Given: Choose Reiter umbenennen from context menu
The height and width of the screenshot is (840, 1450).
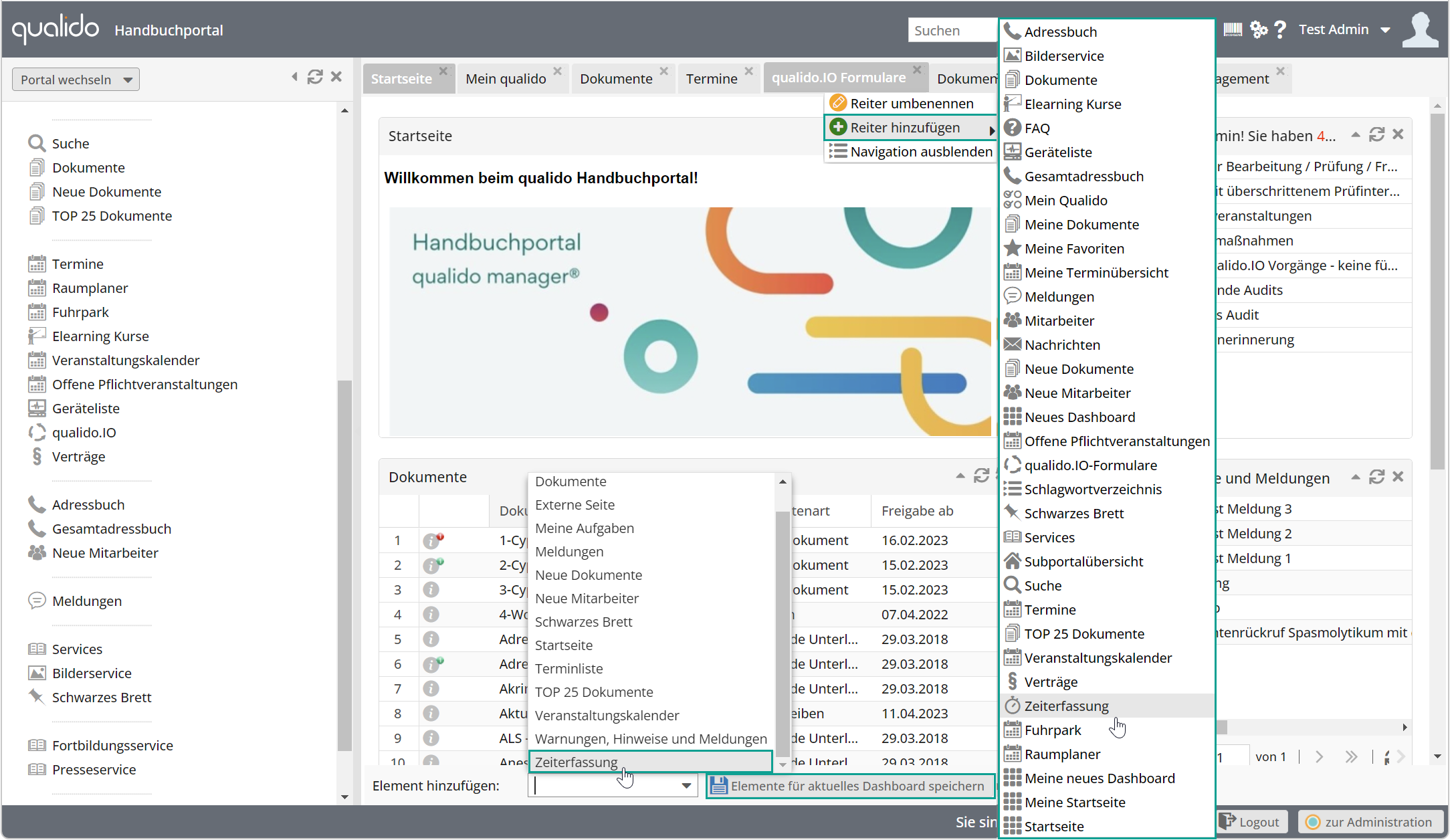Looking at the screenshot, I should tap(910, 103).
